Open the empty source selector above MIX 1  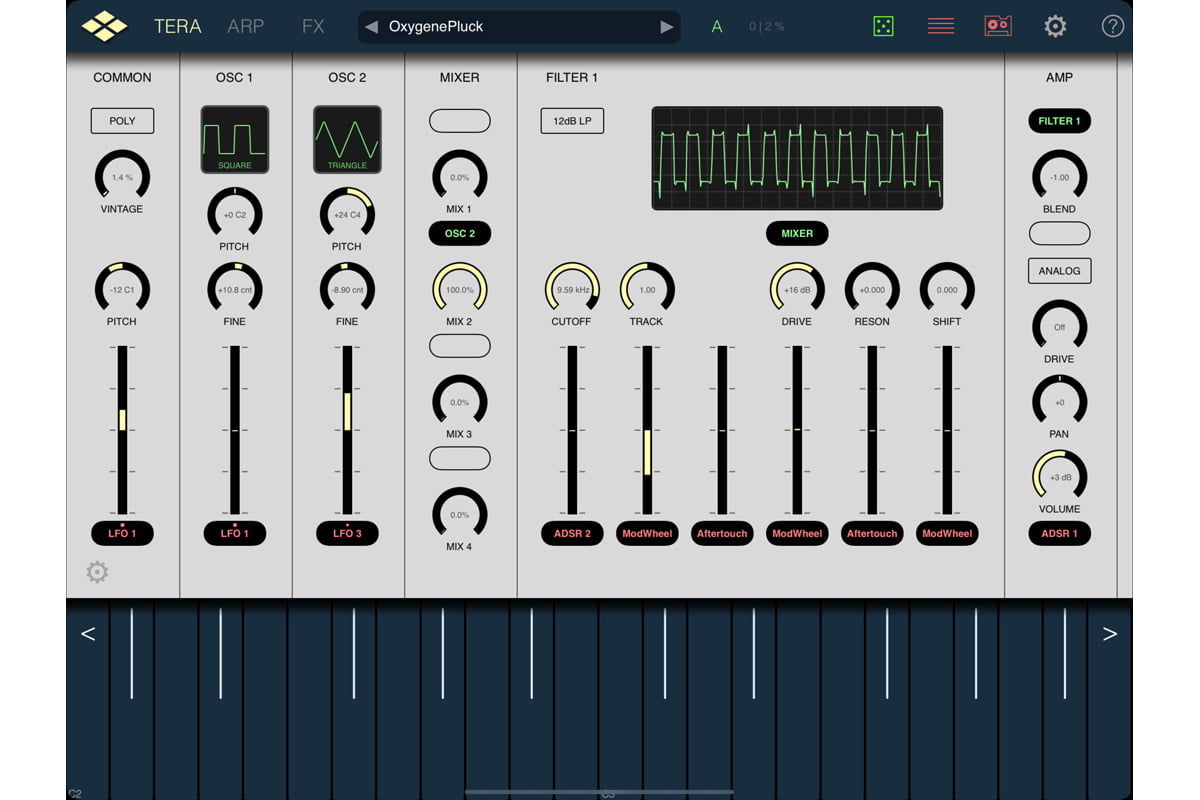click(x=460, y=121)
